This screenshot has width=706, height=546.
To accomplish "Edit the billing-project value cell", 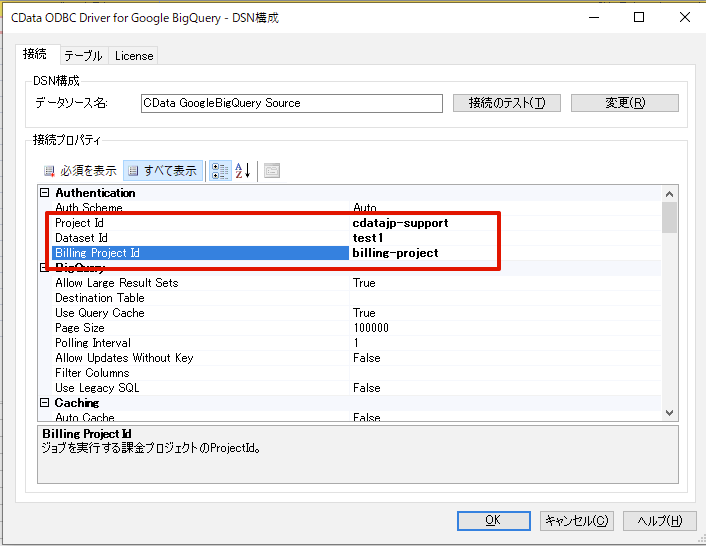I will (505, 253).
